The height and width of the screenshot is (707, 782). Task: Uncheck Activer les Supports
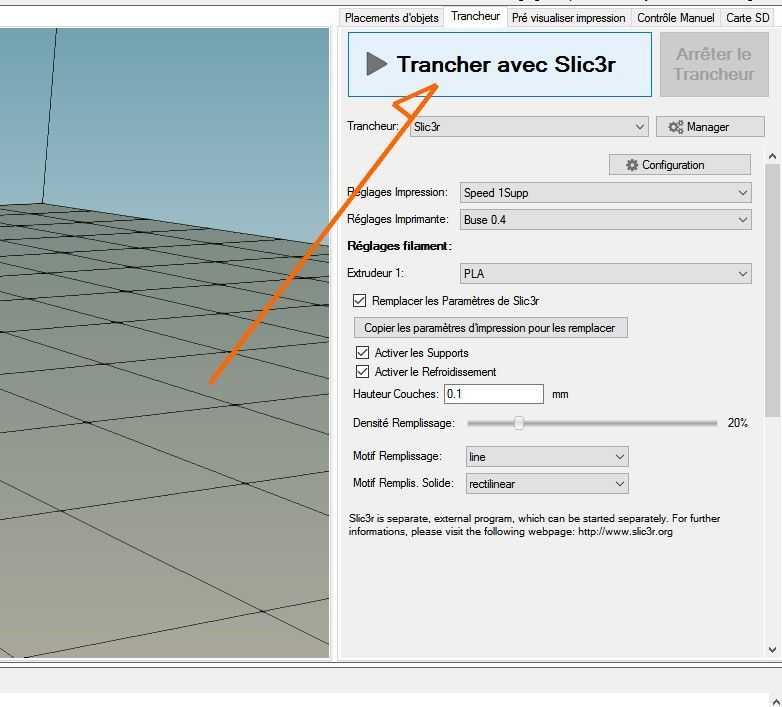362,353
